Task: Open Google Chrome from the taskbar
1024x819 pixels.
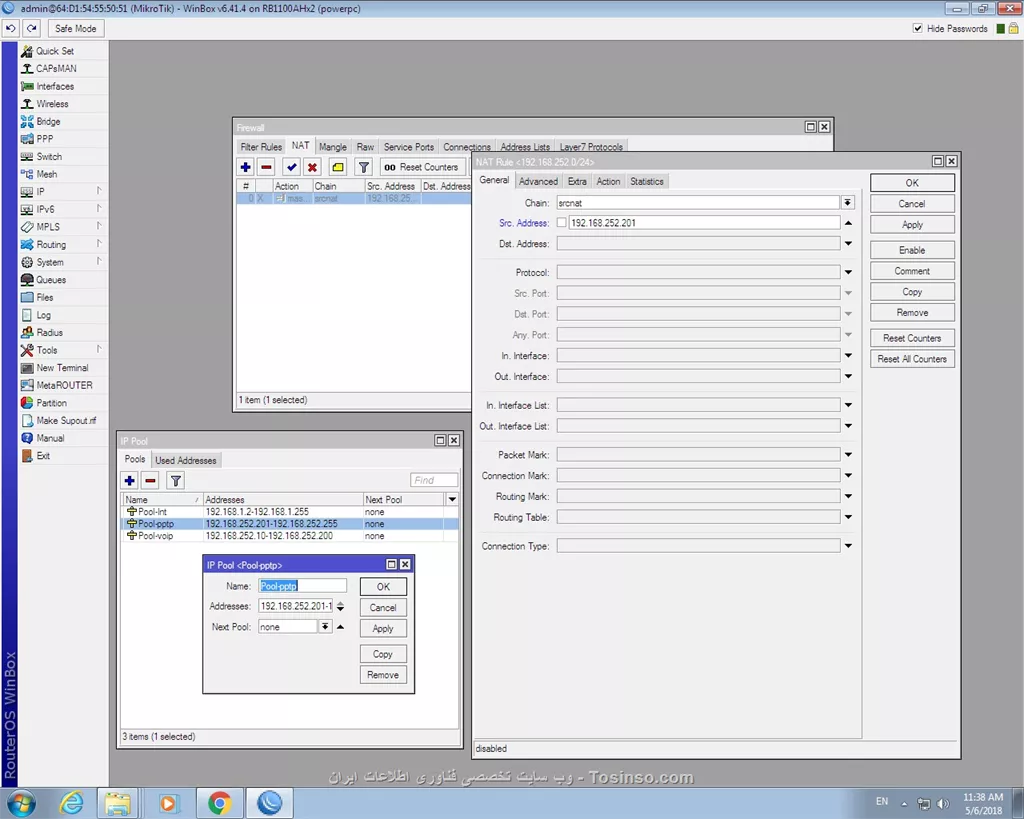Action: (x=219, y=803)
